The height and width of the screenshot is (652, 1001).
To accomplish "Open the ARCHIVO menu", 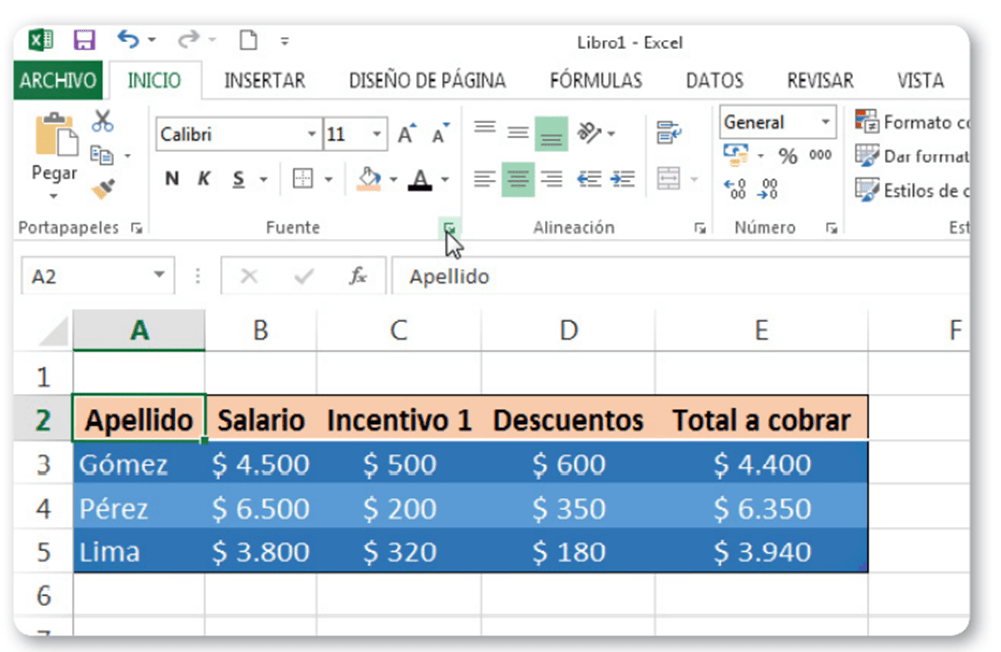I will coord(57,80).
